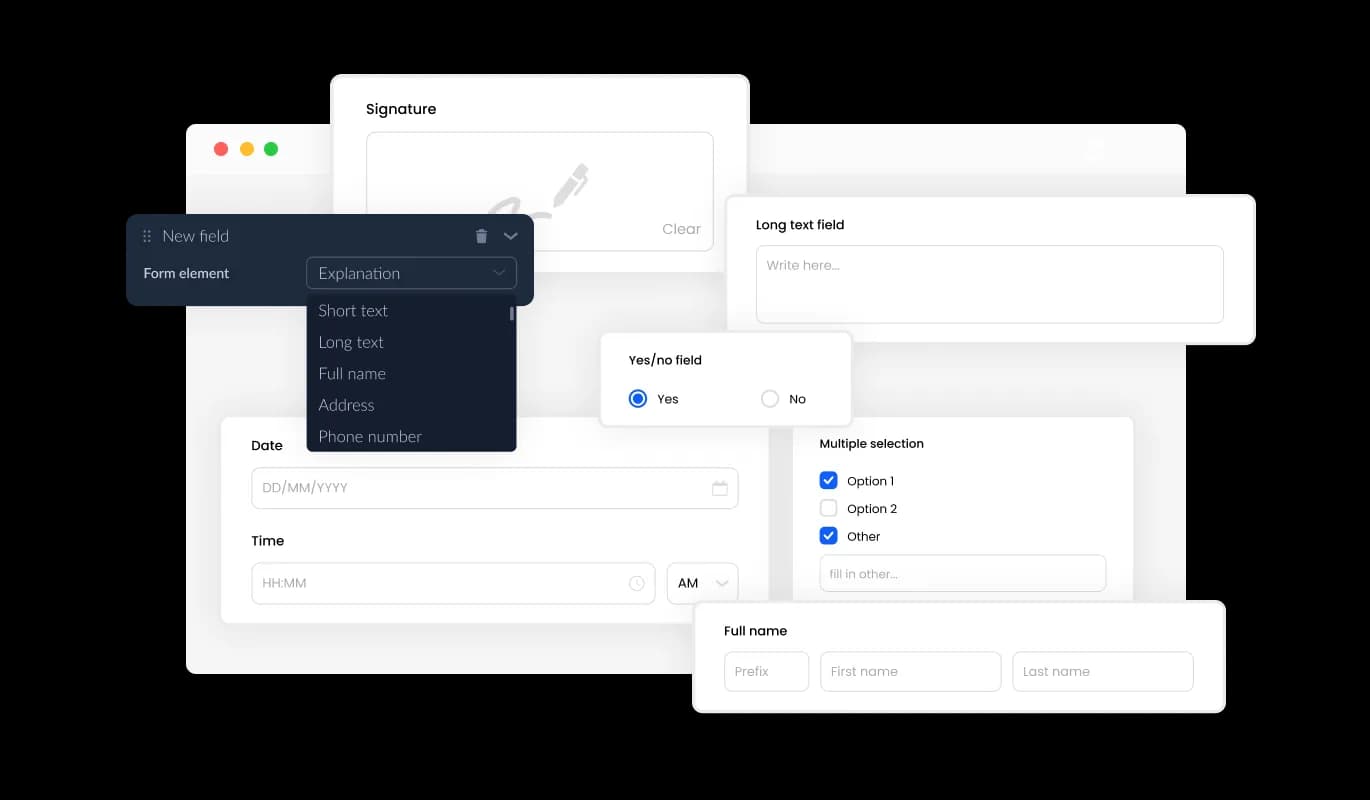The height and width of the screenshot is (800, 1370).
Task: Enable the Option 2 checkbox
Action: (828, 507)
